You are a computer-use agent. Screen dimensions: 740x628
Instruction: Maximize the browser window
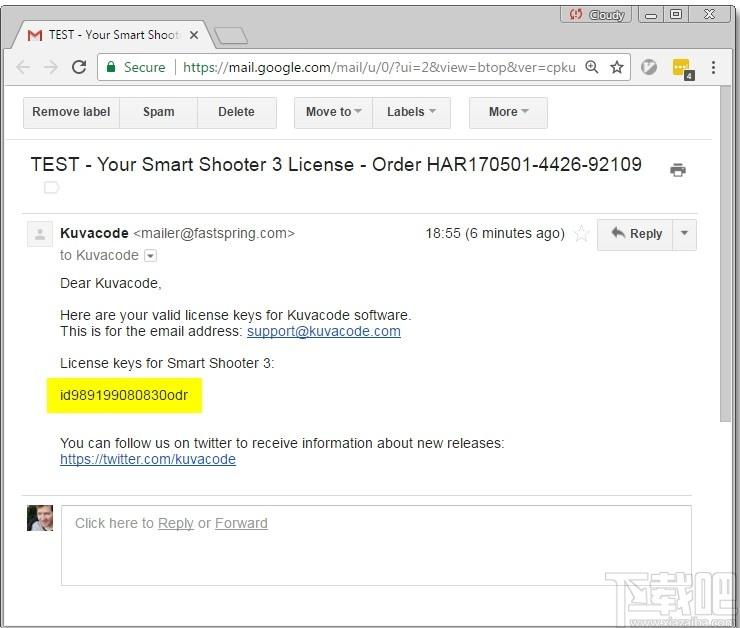[x=676, y=15]
